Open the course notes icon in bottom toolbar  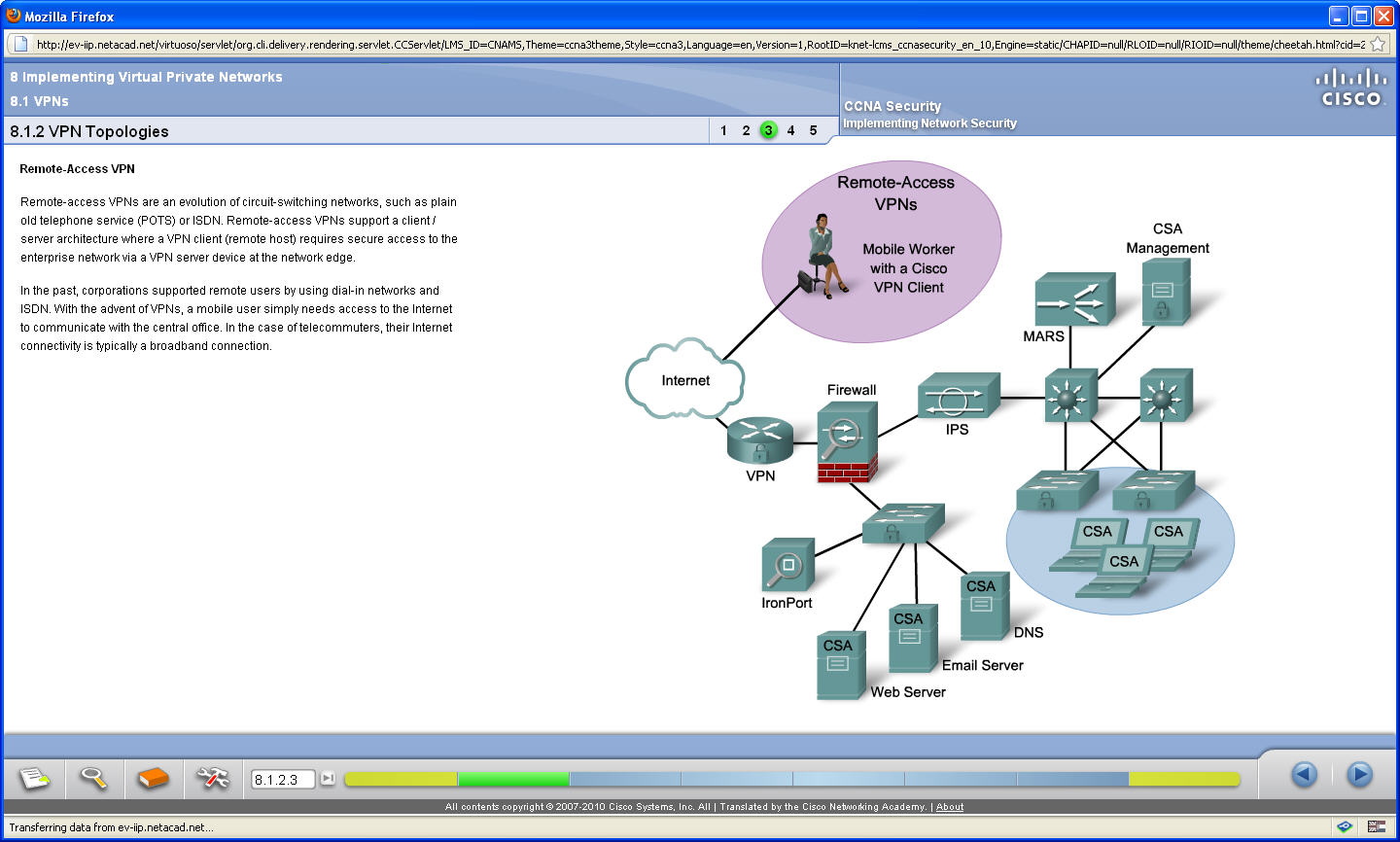35,777
